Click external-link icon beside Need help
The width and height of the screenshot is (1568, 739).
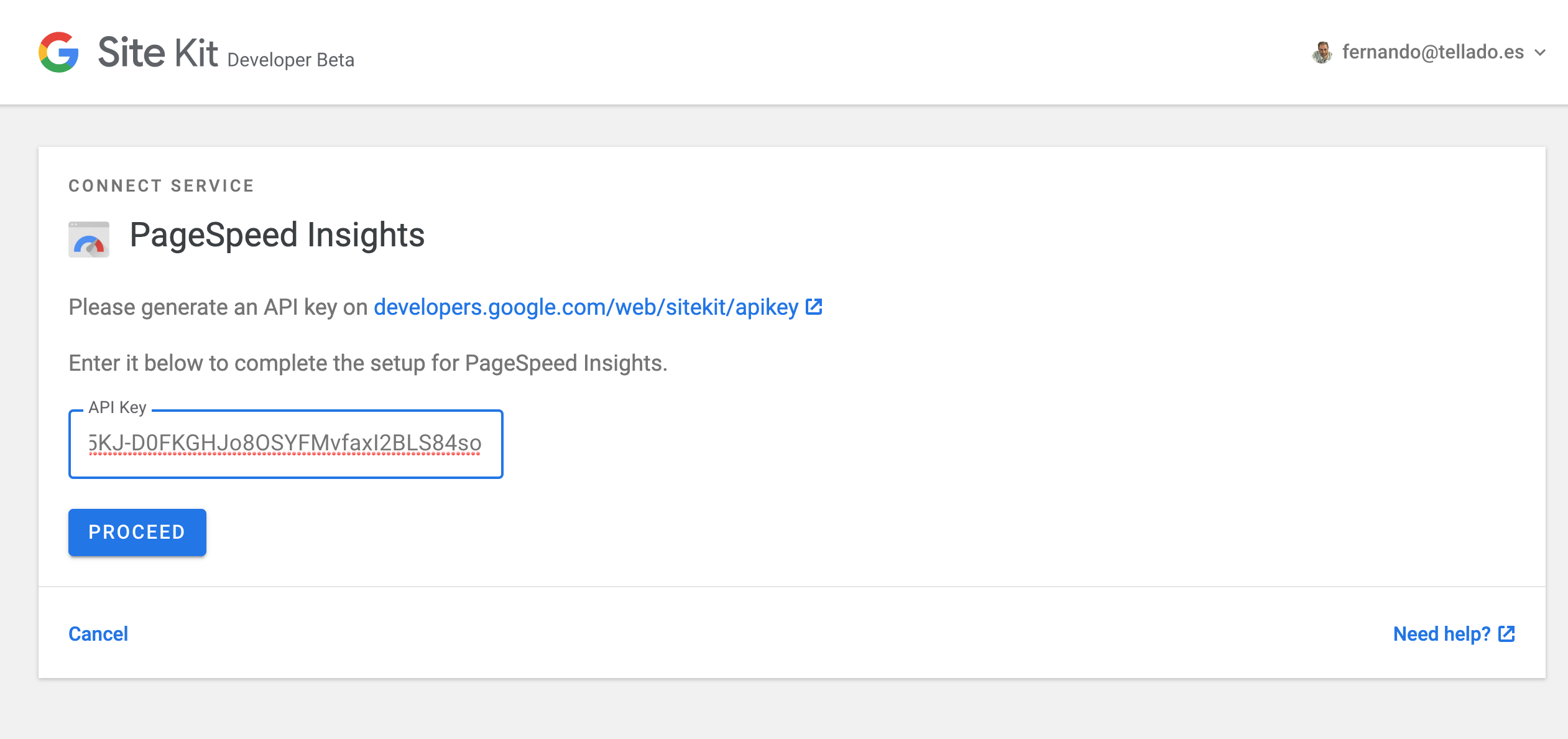click(1506, 634)
